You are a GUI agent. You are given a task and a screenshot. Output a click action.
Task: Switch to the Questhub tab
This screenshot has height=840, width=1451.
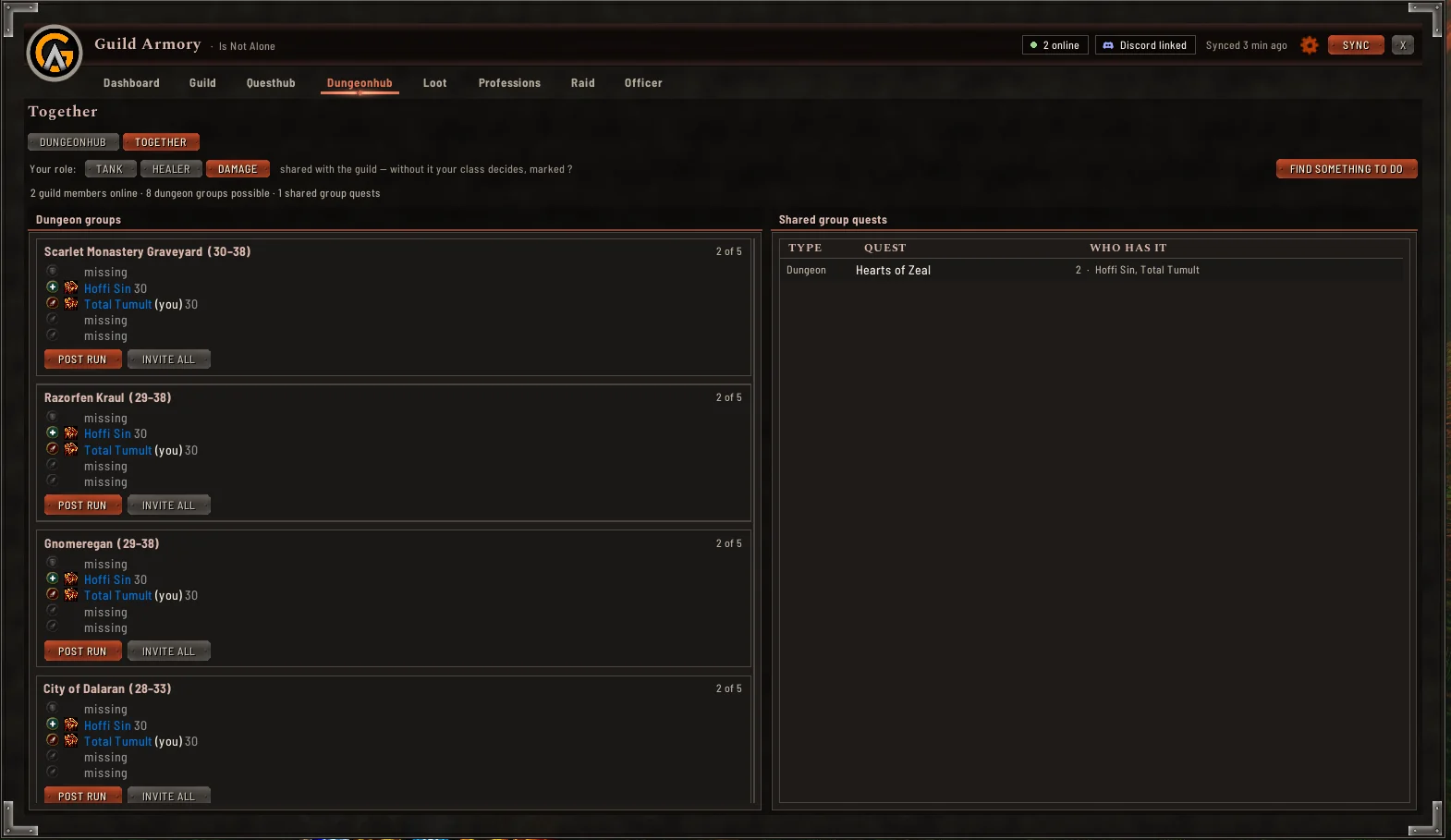(x=271, y=83)
